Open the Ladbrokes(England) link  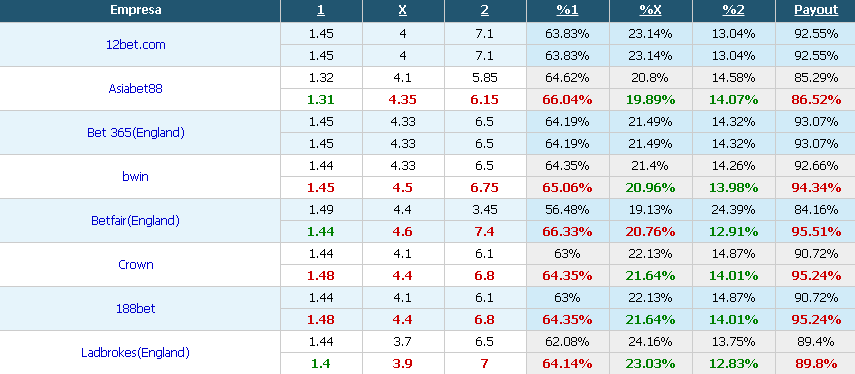coord(136,353)
